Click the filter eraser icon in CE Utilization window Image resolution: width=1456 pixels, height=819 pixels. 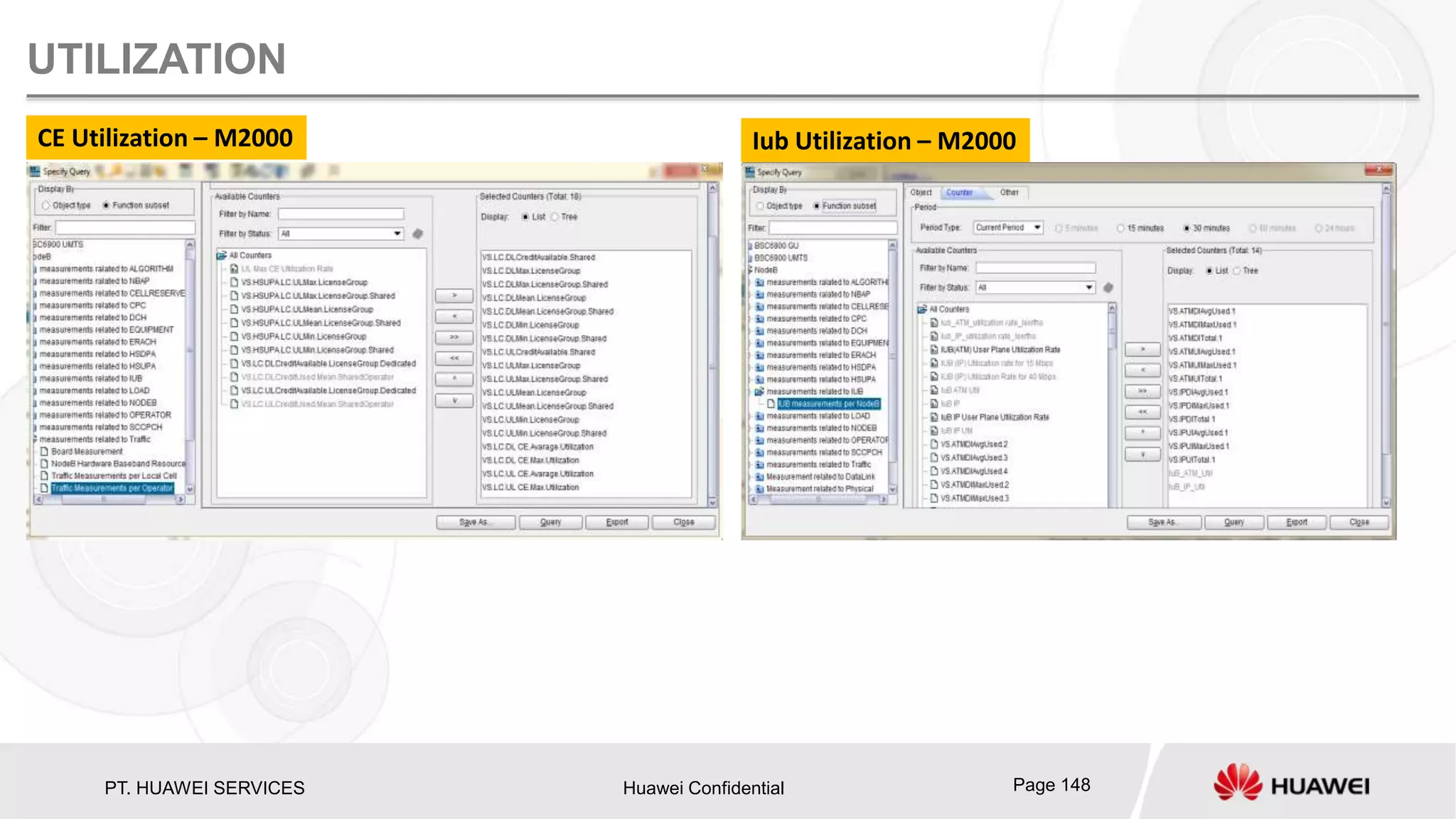418,233
